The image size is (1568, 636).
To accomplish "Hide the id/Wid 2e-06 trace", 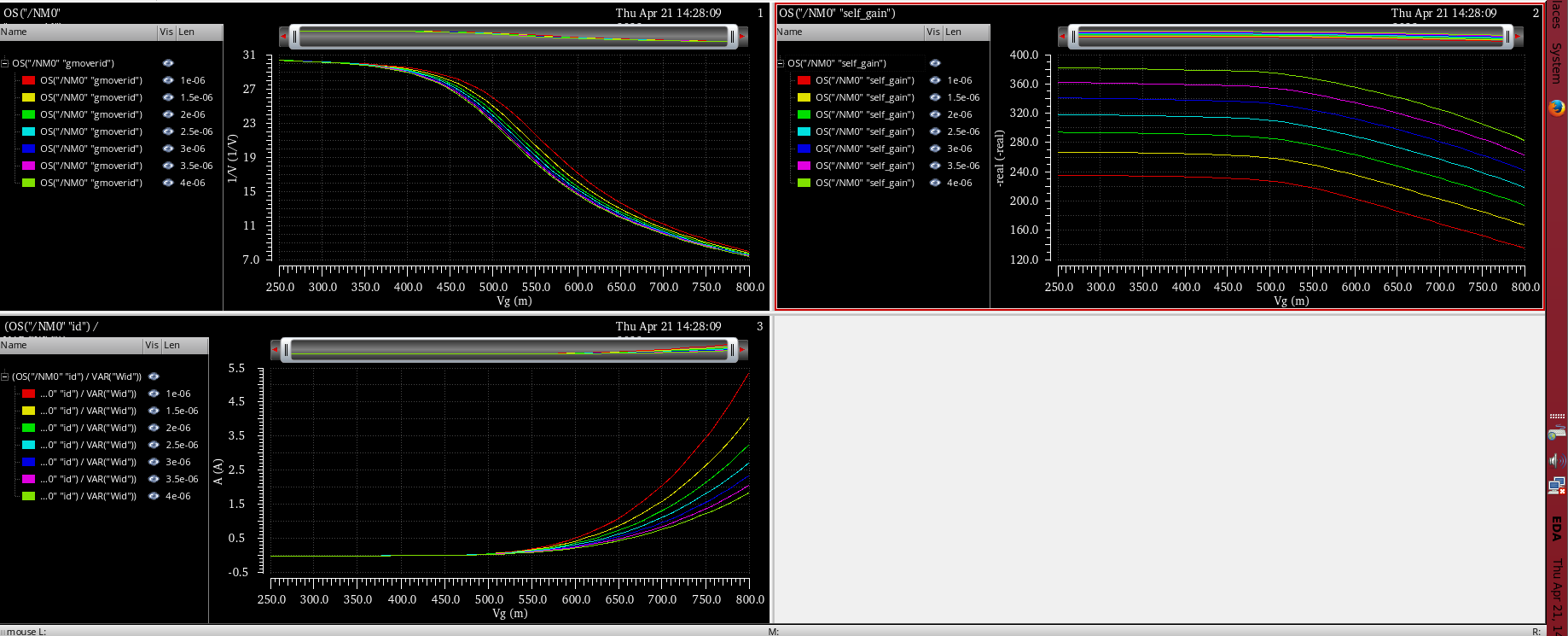I will point(154,428).
